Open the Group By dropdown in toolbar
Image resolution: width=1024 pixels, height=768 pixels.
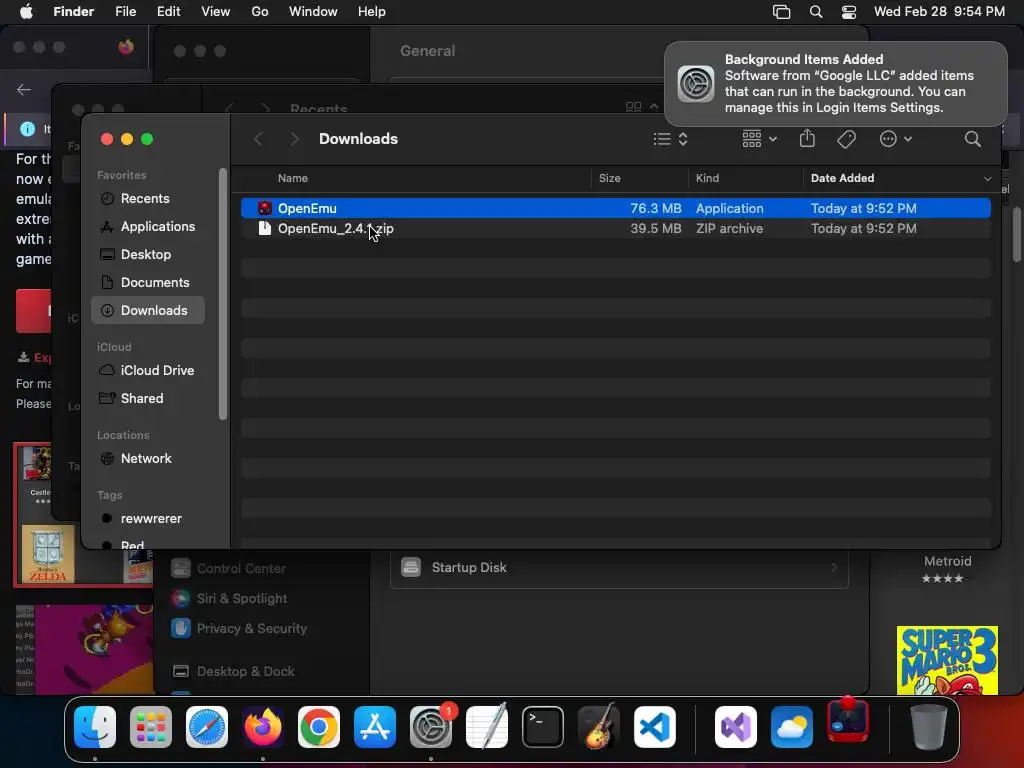pos(760,139)
